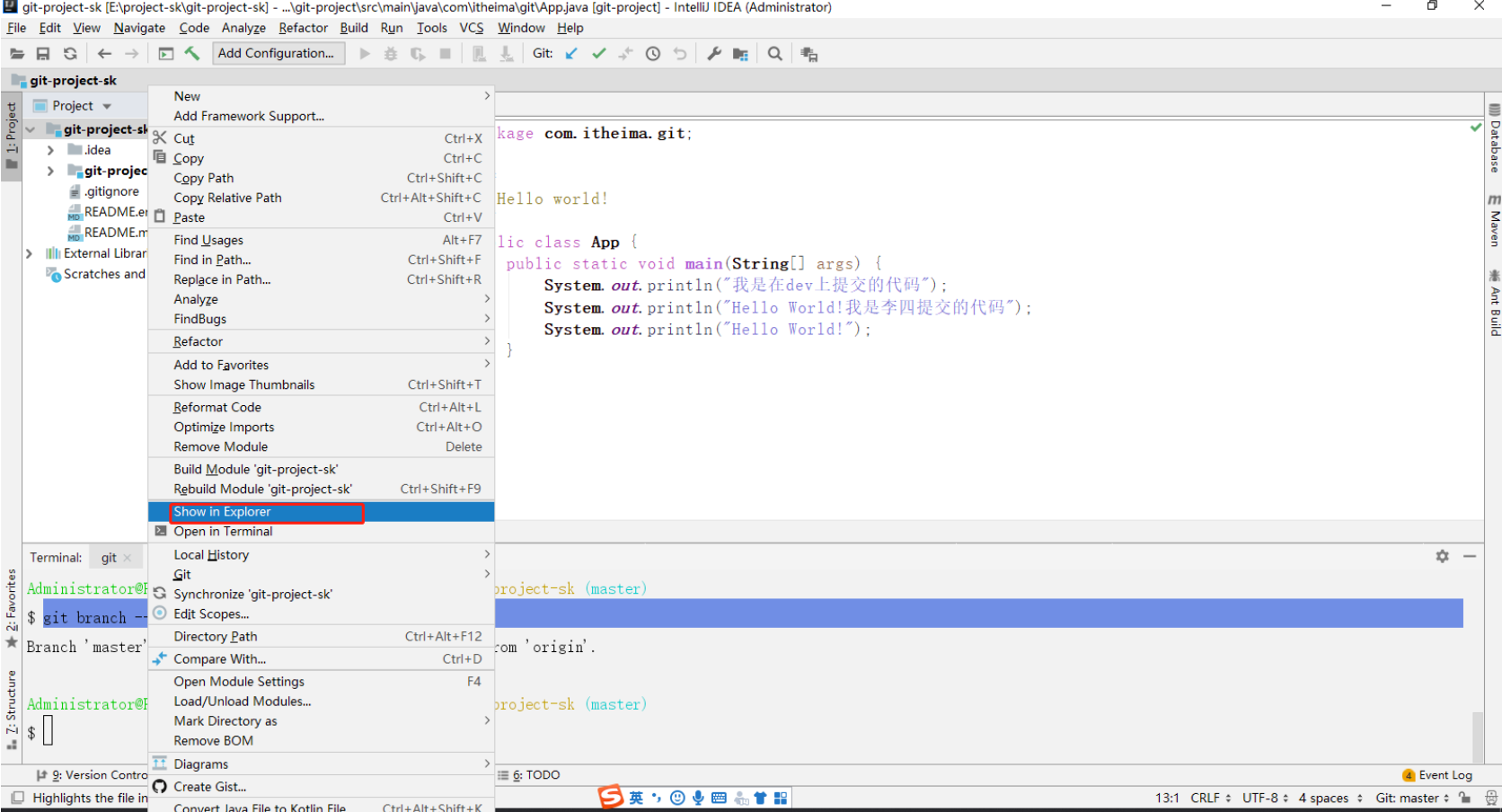Screen dimensions: 1502x812
Task: Expand the .idea folder in tree
Action: [x=51, y=150]
